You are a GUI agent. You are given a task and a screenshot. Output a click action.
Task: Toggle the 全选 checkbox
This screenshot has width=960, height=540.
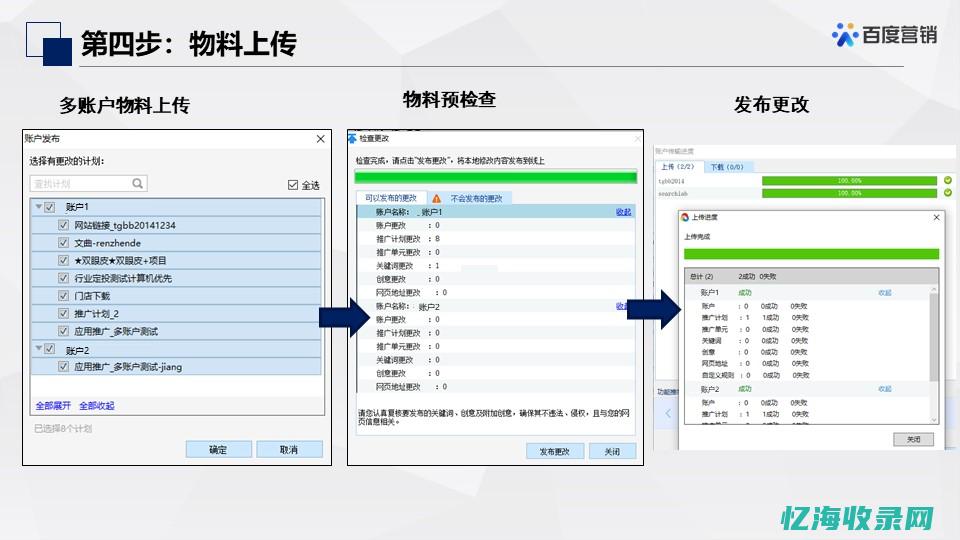coord(293,185)
